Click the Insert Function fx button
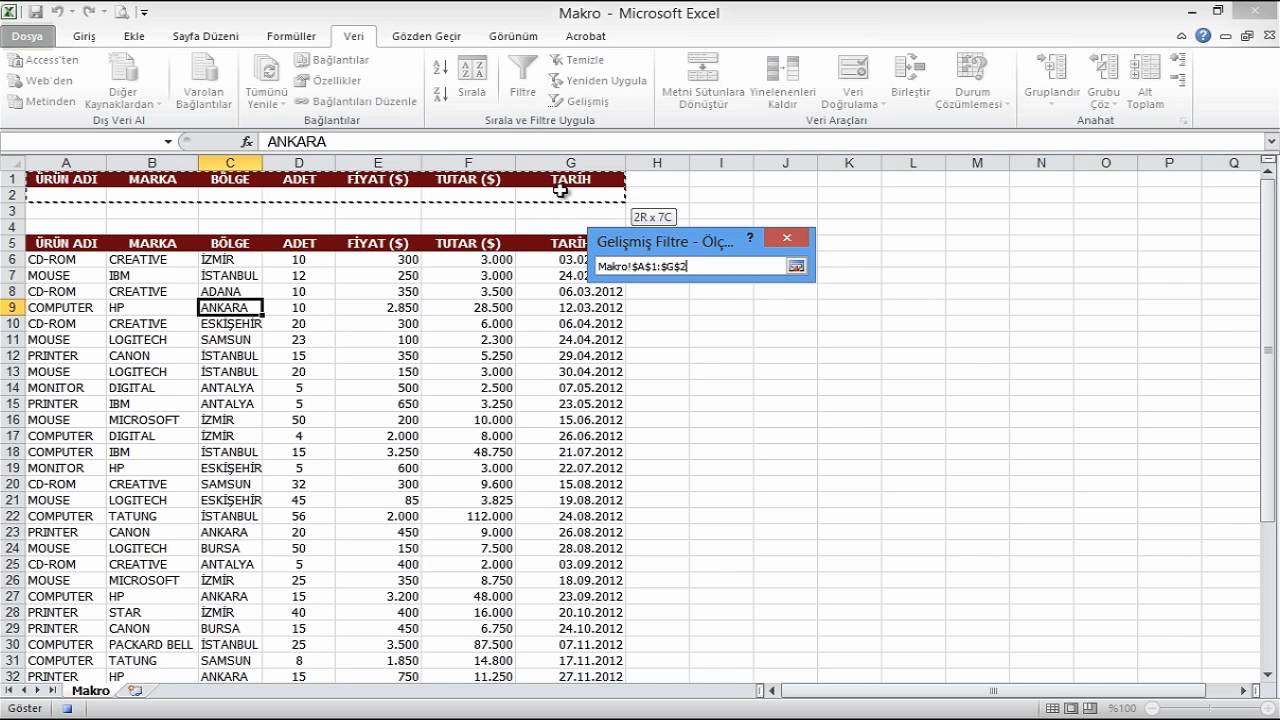Image resolution: width=1280 pixels, height=720 pixels. coord(247,142)
